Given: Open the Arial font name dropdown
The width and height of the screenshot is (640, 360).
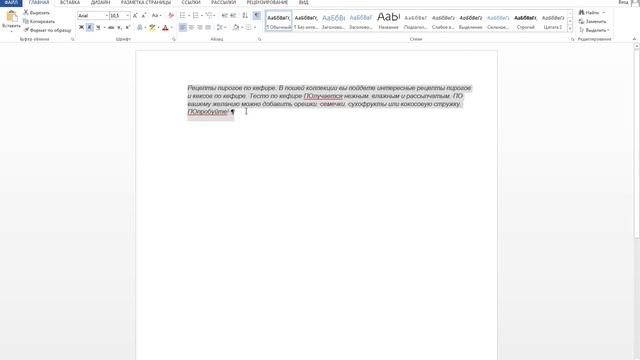Looking at the screenshot, I should (x=107, y=16).
